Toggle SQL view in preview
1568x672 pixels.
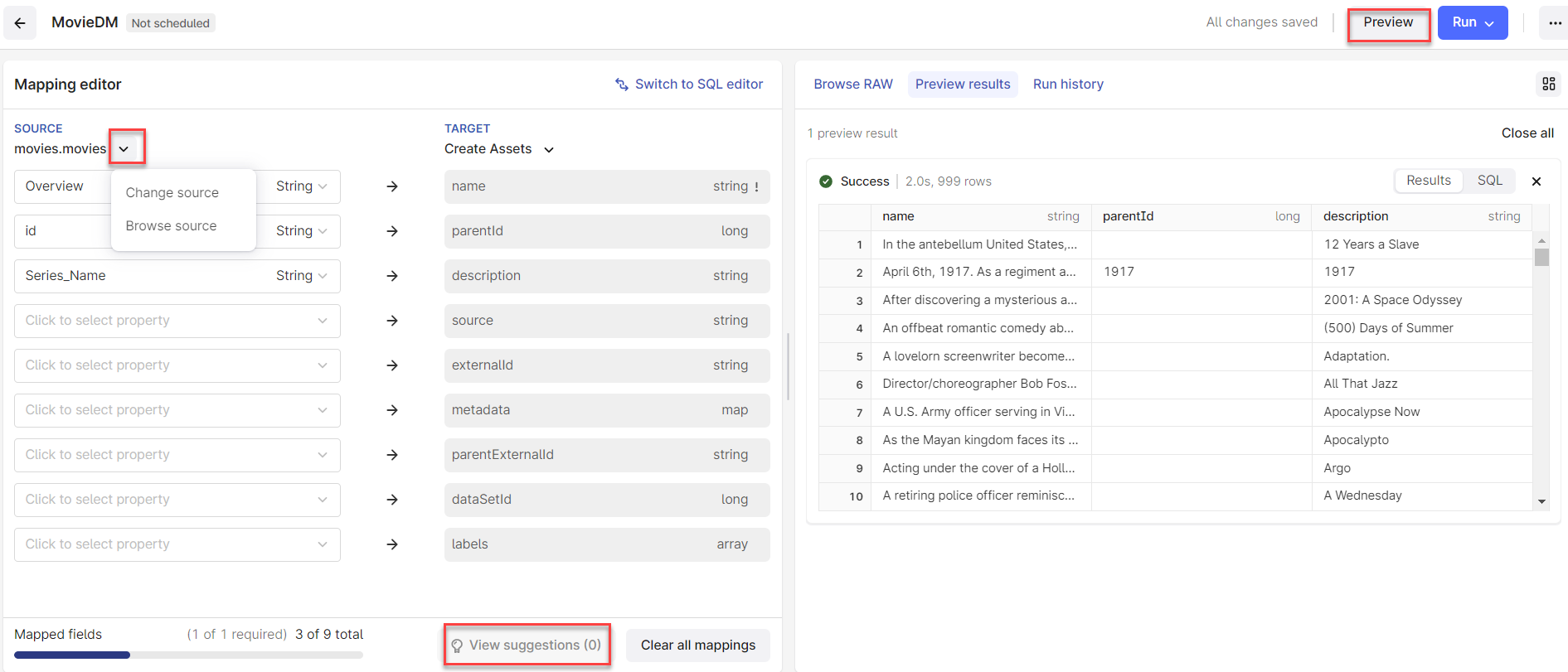[1489, 181]
